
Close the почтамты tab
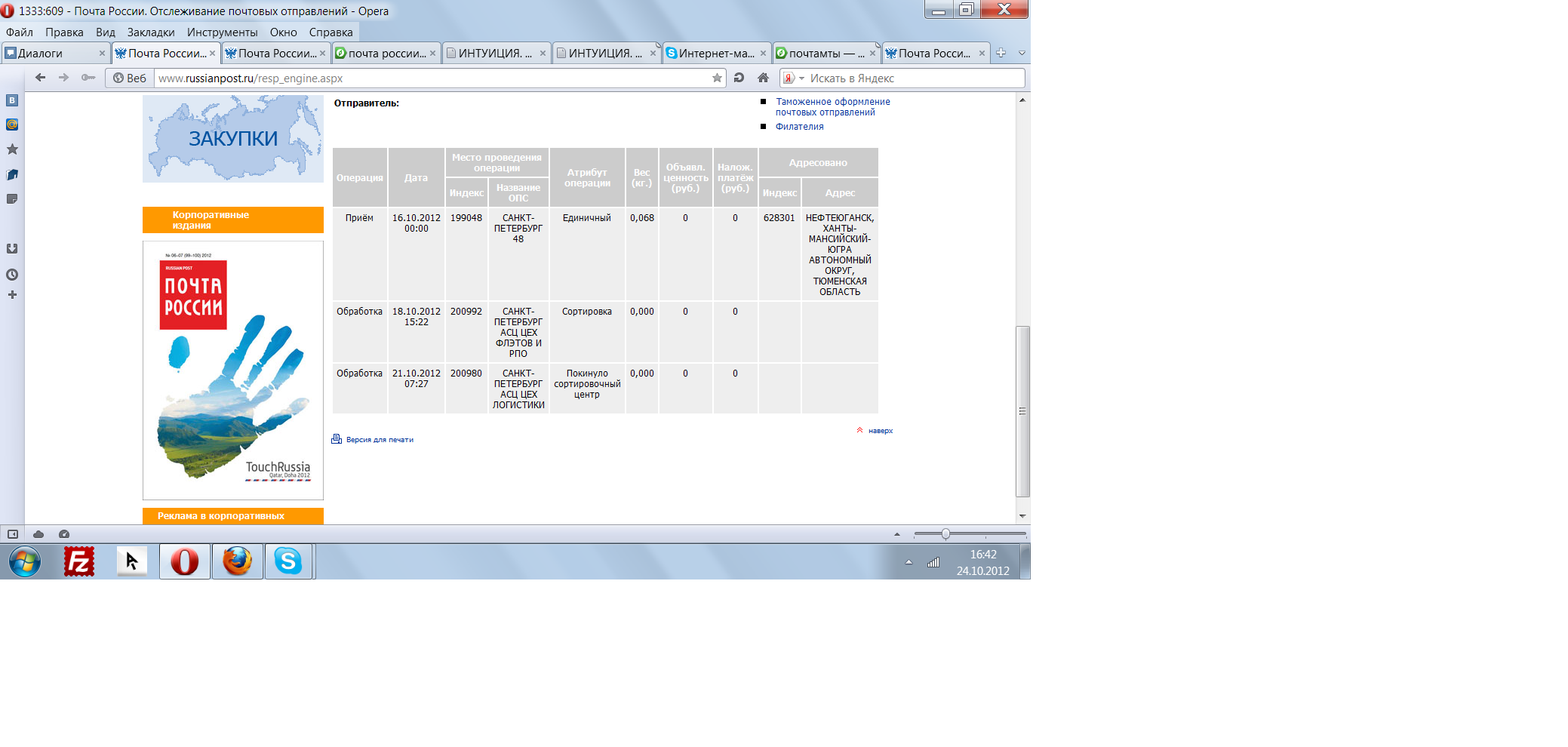[x=872, y=53]
